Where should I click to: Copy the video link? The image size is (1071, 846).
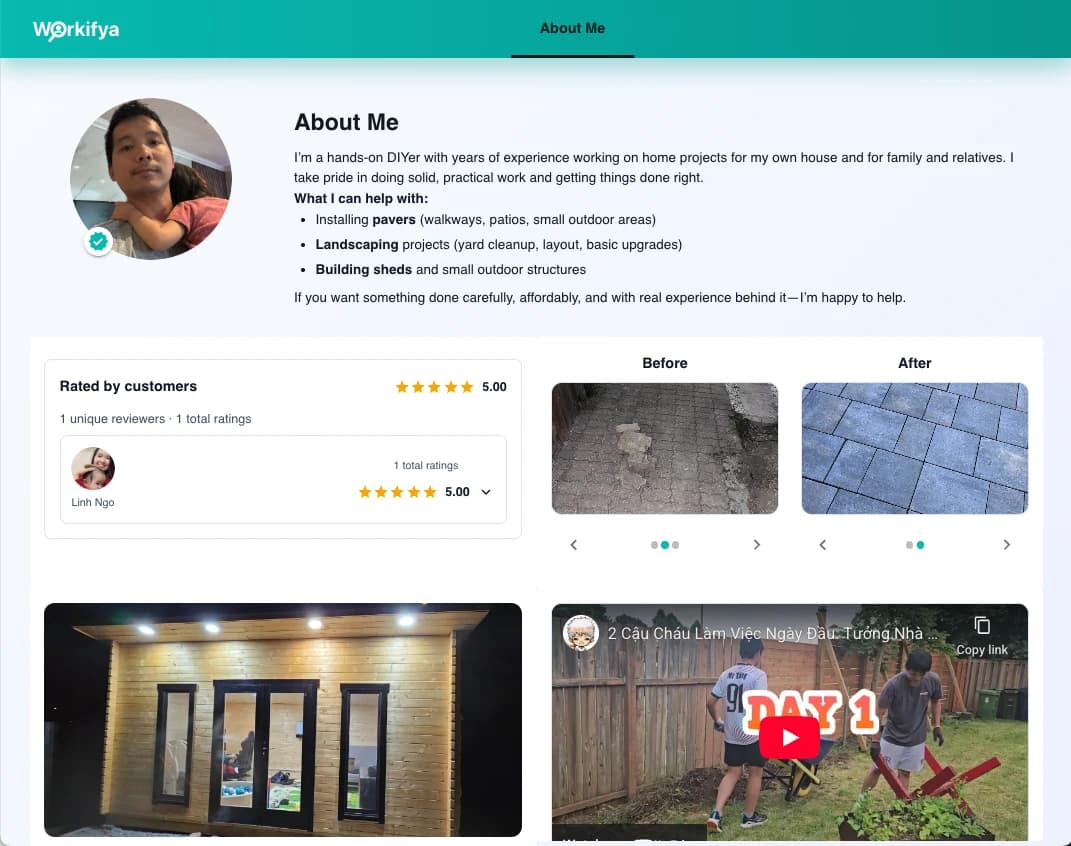click(982, 636)
